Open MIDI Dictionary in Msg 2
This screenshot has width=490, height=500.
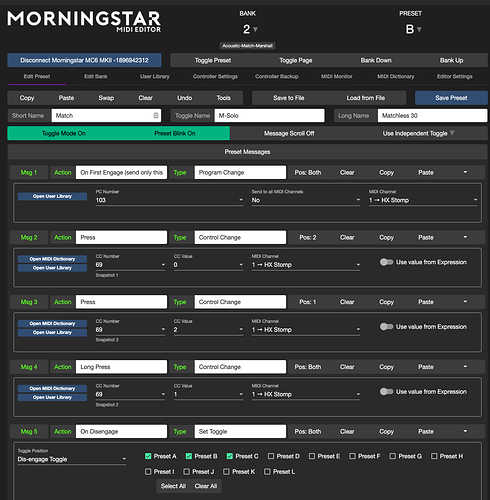(52, 259)
